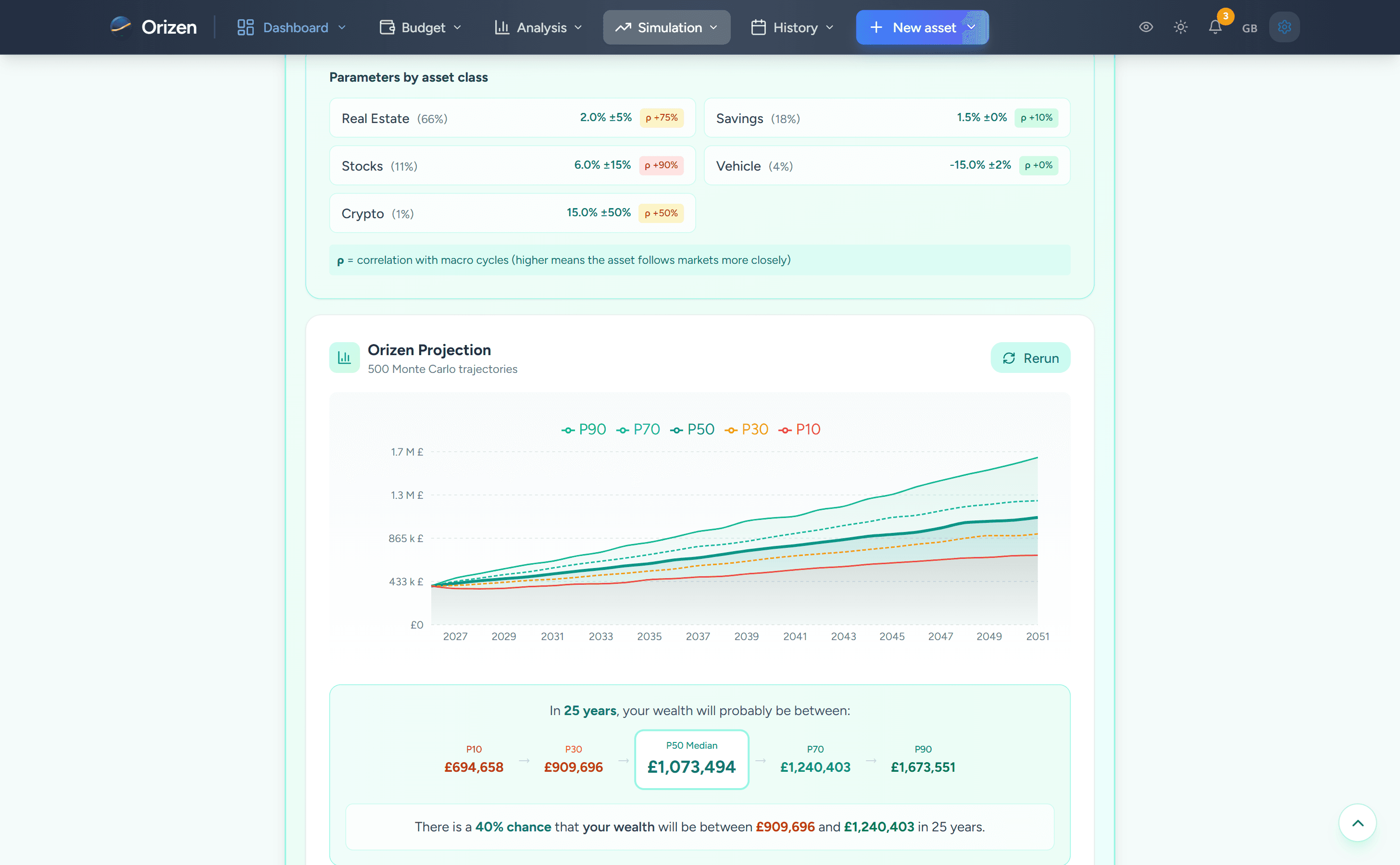Click the Rerun refresh icon

click(1009, 358)
